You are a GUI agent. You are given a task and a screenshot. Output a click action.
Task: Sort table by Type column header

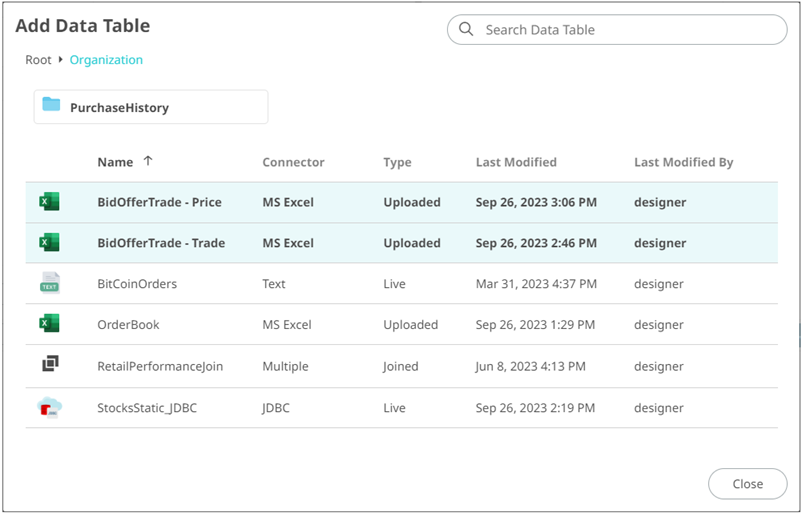tap(397, 162)
